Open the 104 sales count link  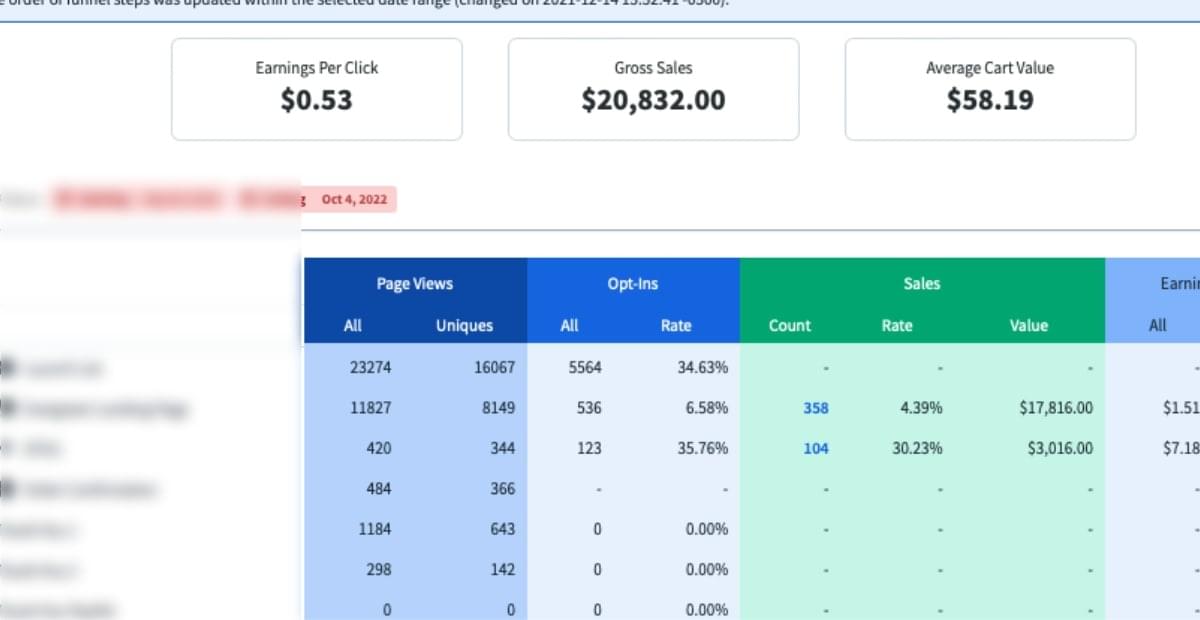pos(816,448)
